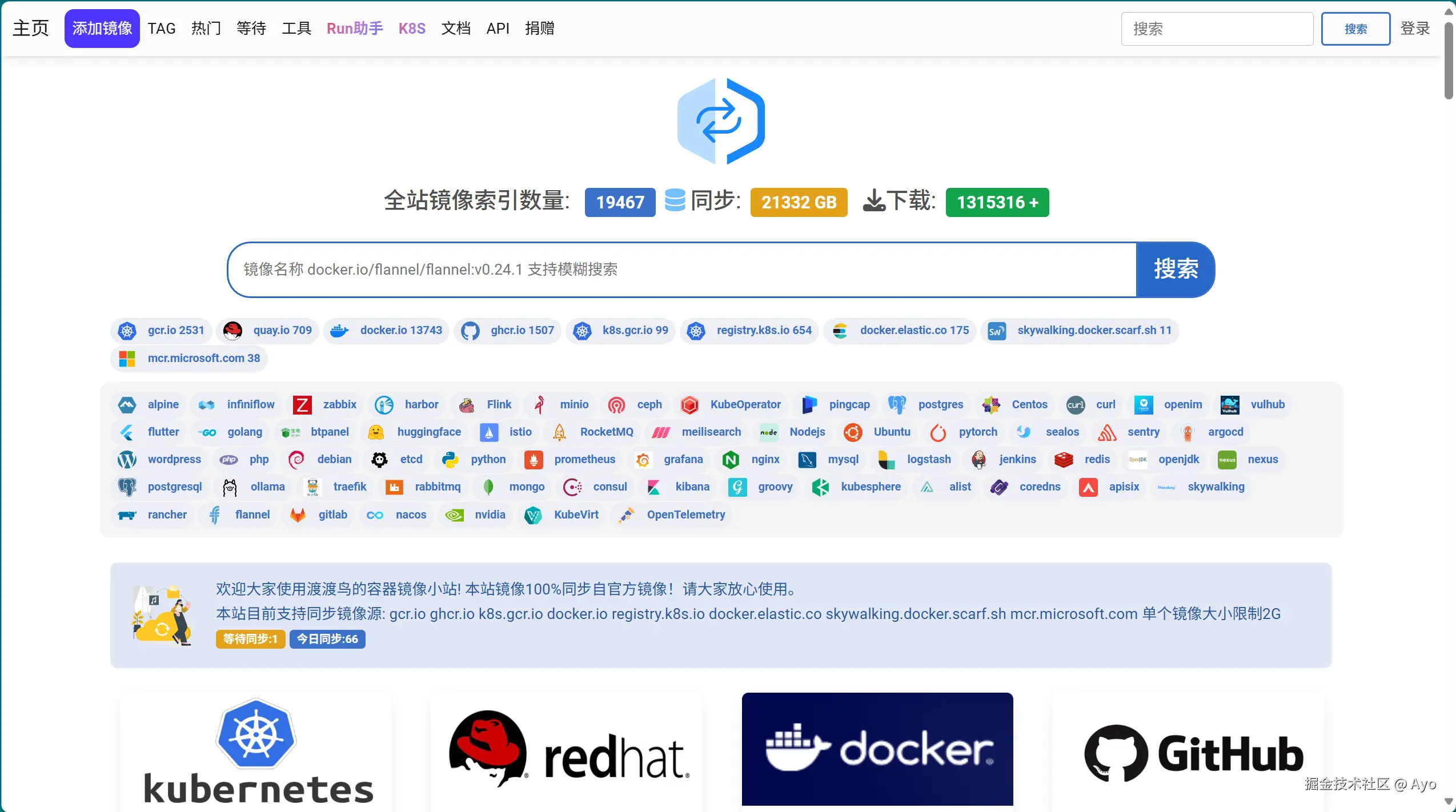Go to the K8S navigation item

click(412, 29)
